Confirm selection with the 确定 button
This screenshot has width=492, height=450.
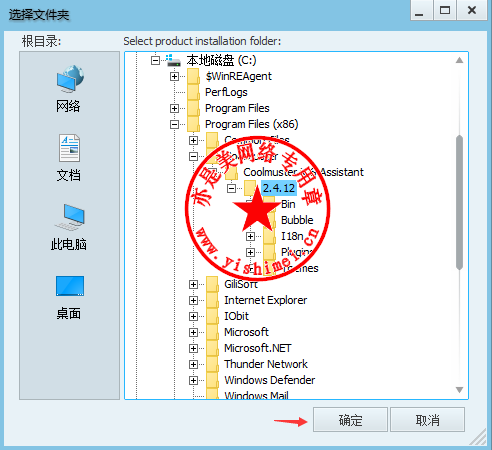350,420
